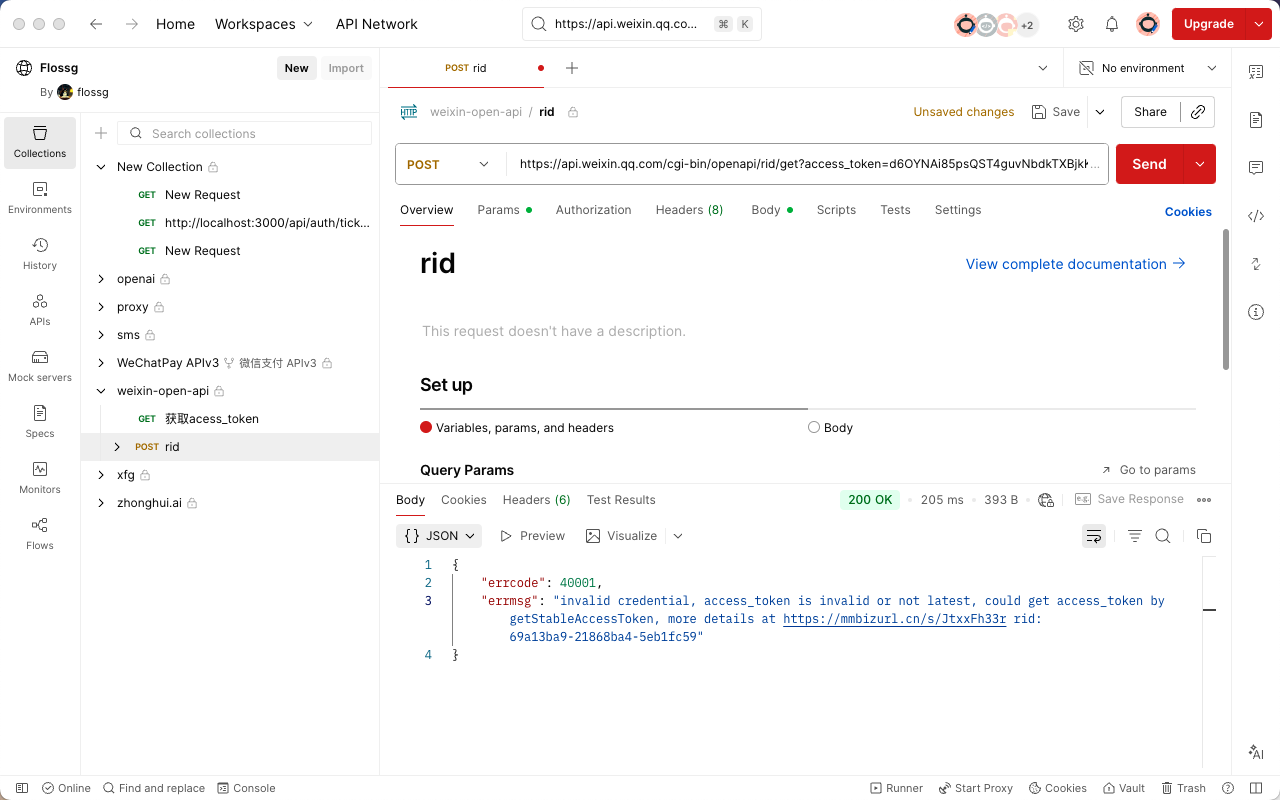Search the response body with magnifier icon

tap(1163, 536)
